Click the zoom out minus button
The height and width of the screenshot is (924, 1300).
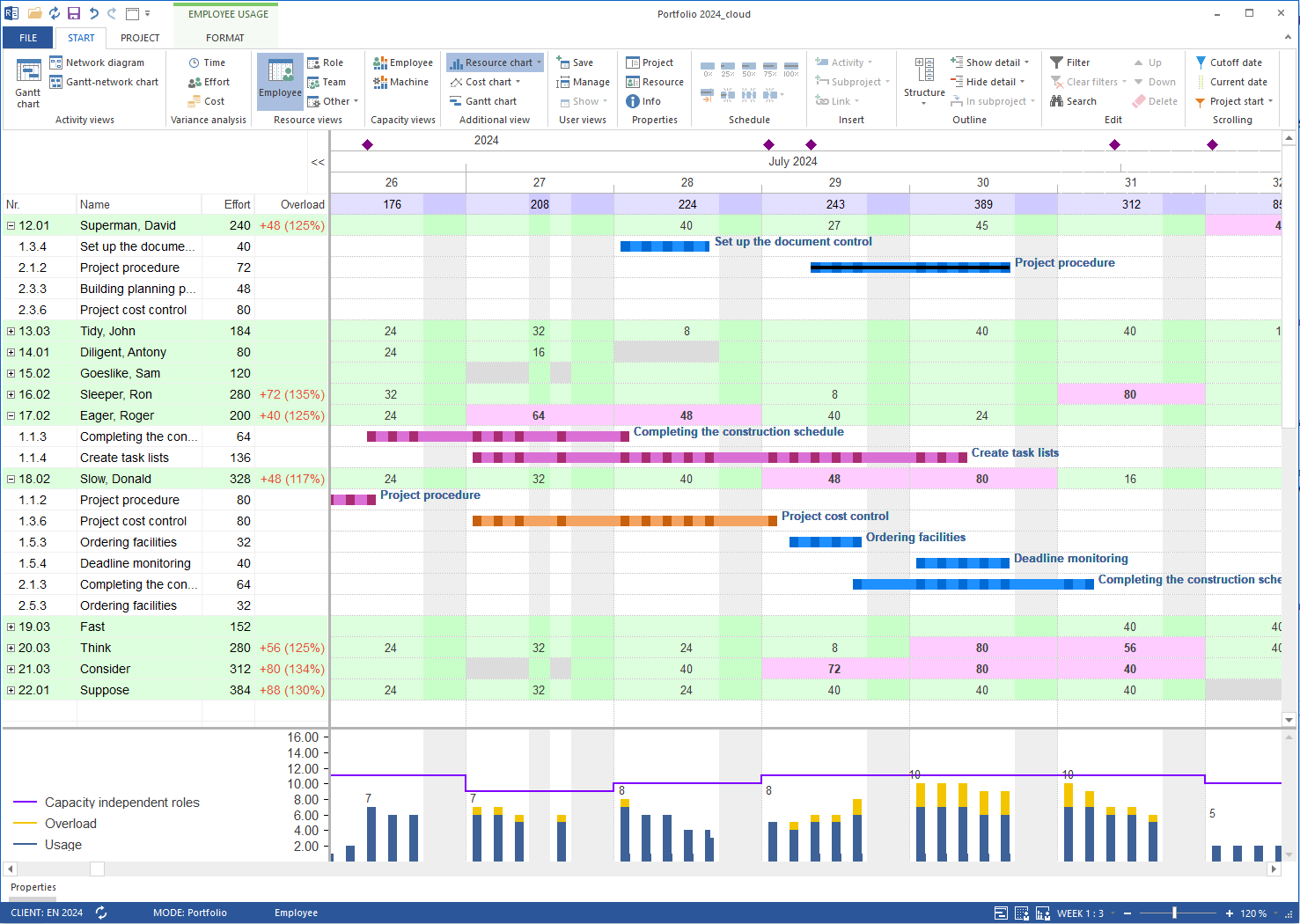tap(1127, 913)
